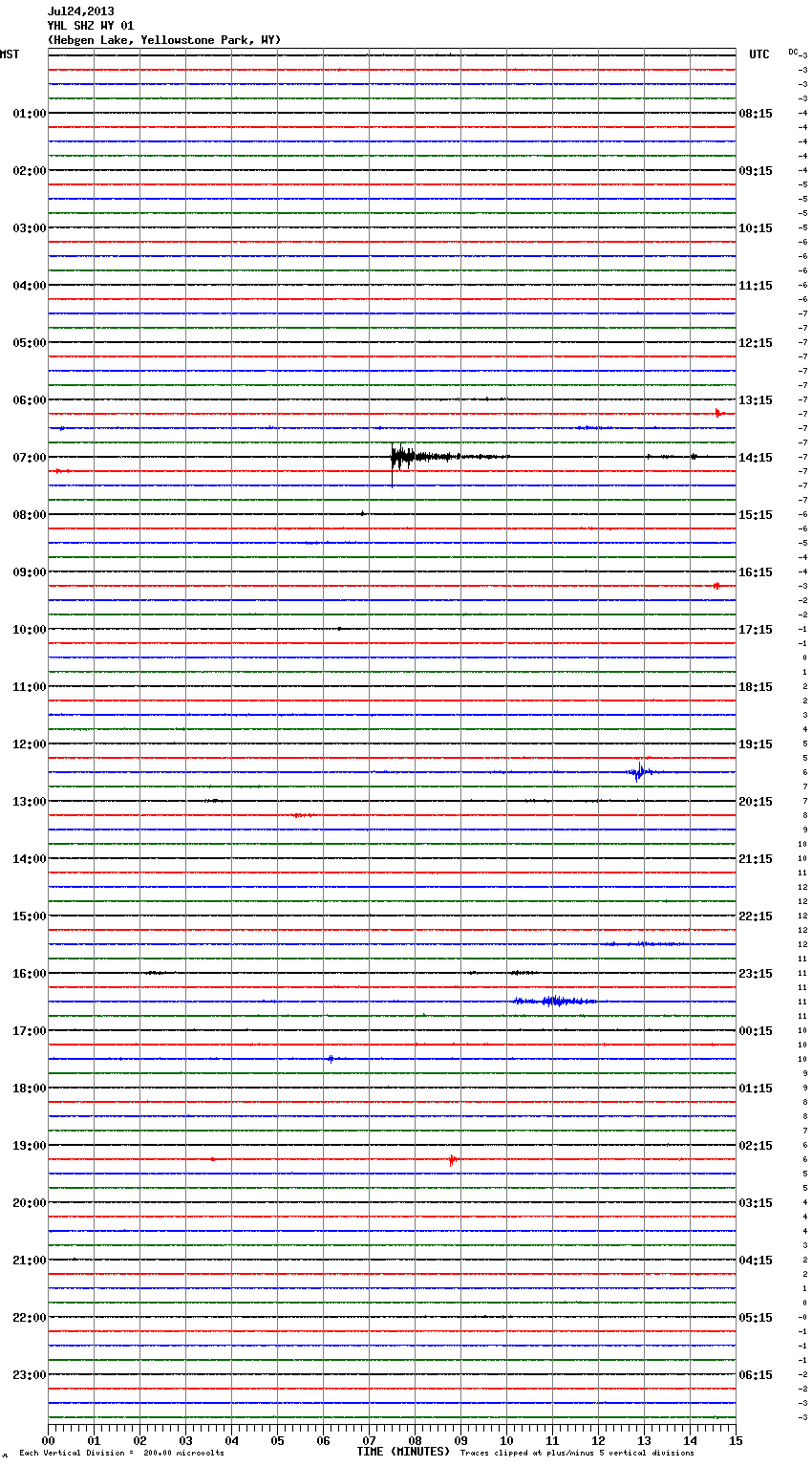Click the small blue spike on the 17:30 trace
This screenshot has height=1466, width=812.
[331, 1058]
